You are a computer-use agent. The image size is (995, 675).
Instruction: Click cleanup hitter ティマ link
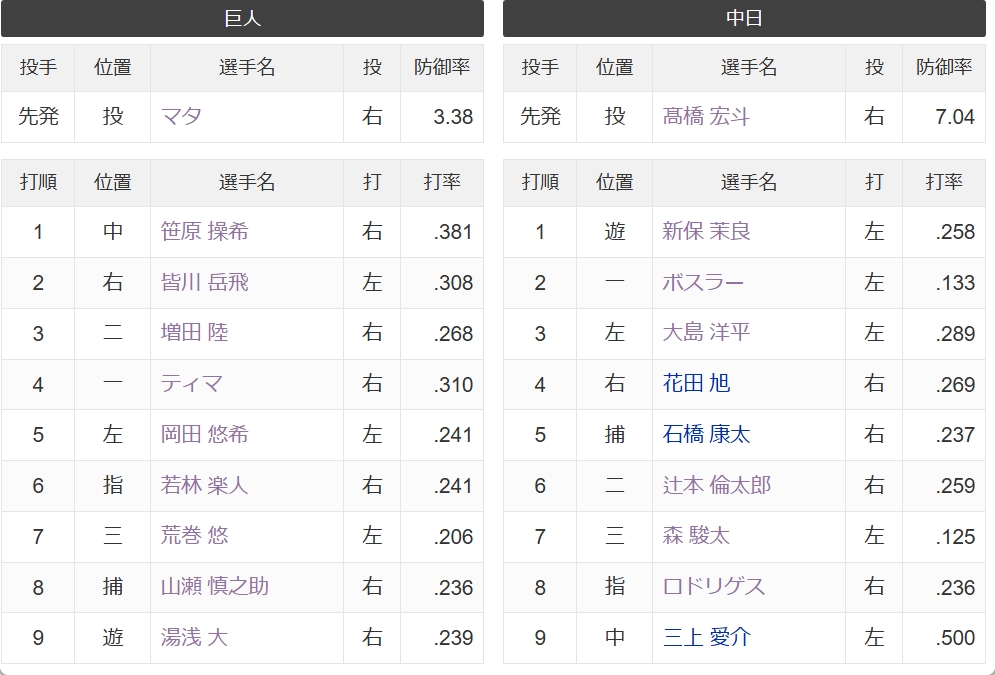coord(192,384)
